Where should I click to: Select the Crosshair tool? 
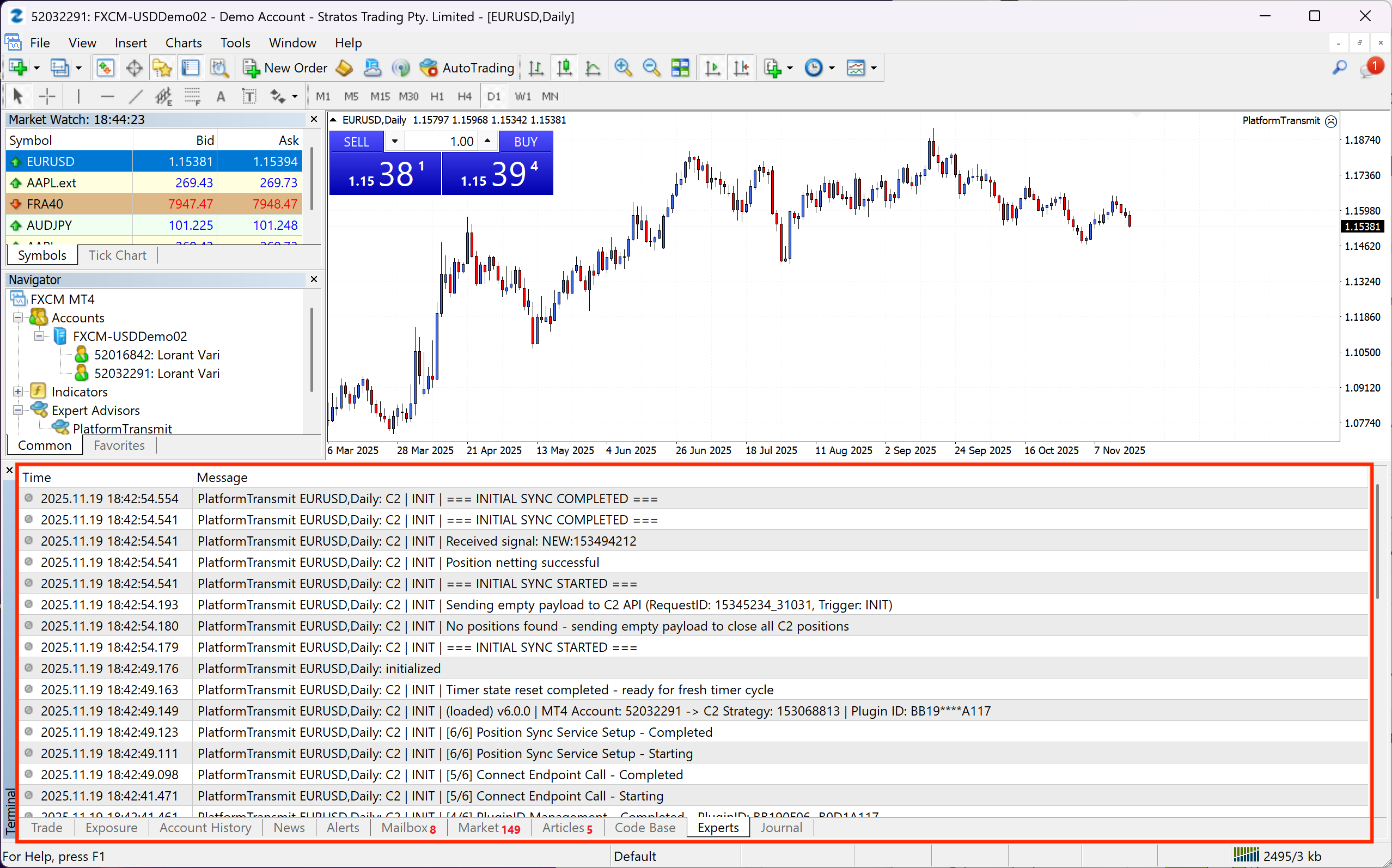(46, 96)
